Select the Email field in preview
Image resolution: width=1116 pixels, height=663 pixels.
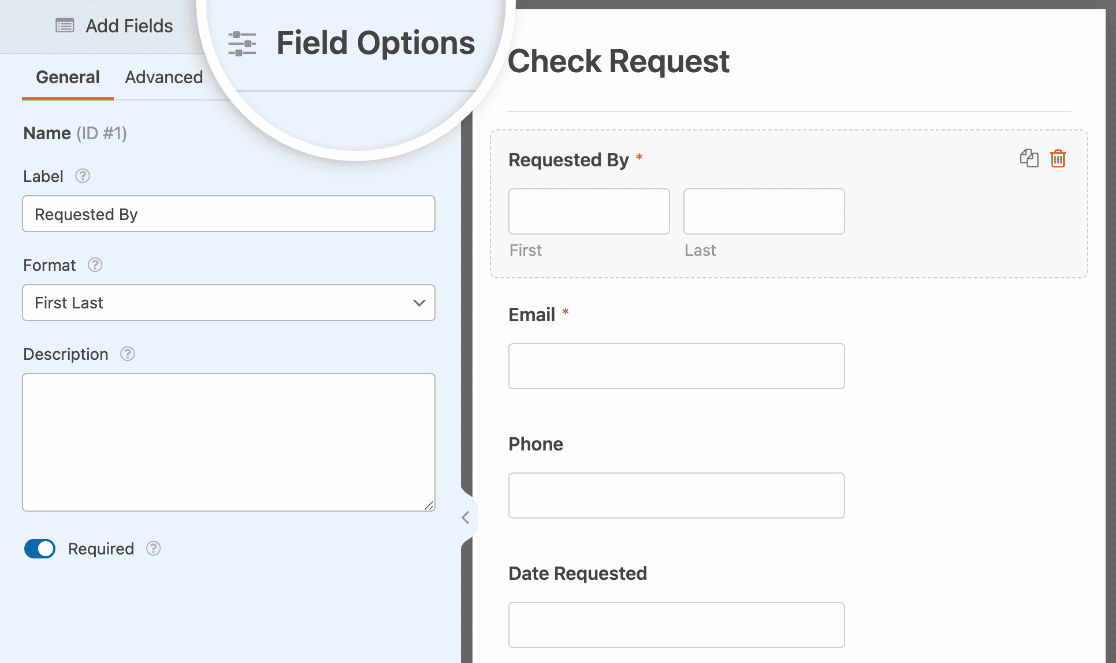676,366
